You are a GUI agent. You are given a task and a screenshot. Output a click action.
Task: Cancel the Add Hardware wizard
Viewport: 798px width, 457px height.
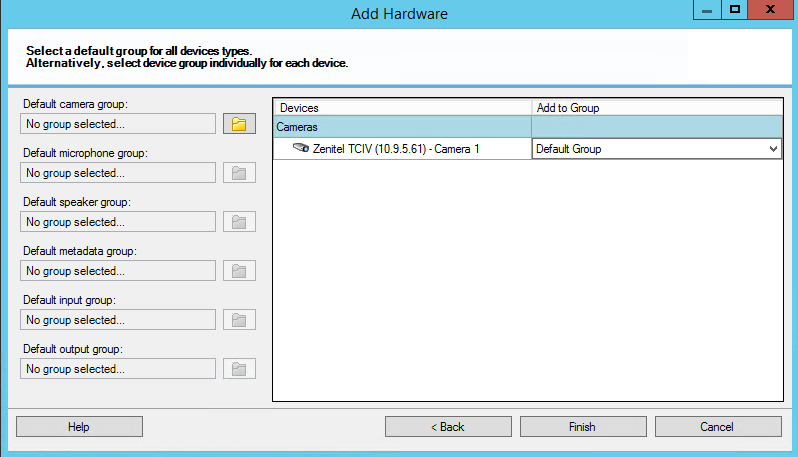point(717,427)
